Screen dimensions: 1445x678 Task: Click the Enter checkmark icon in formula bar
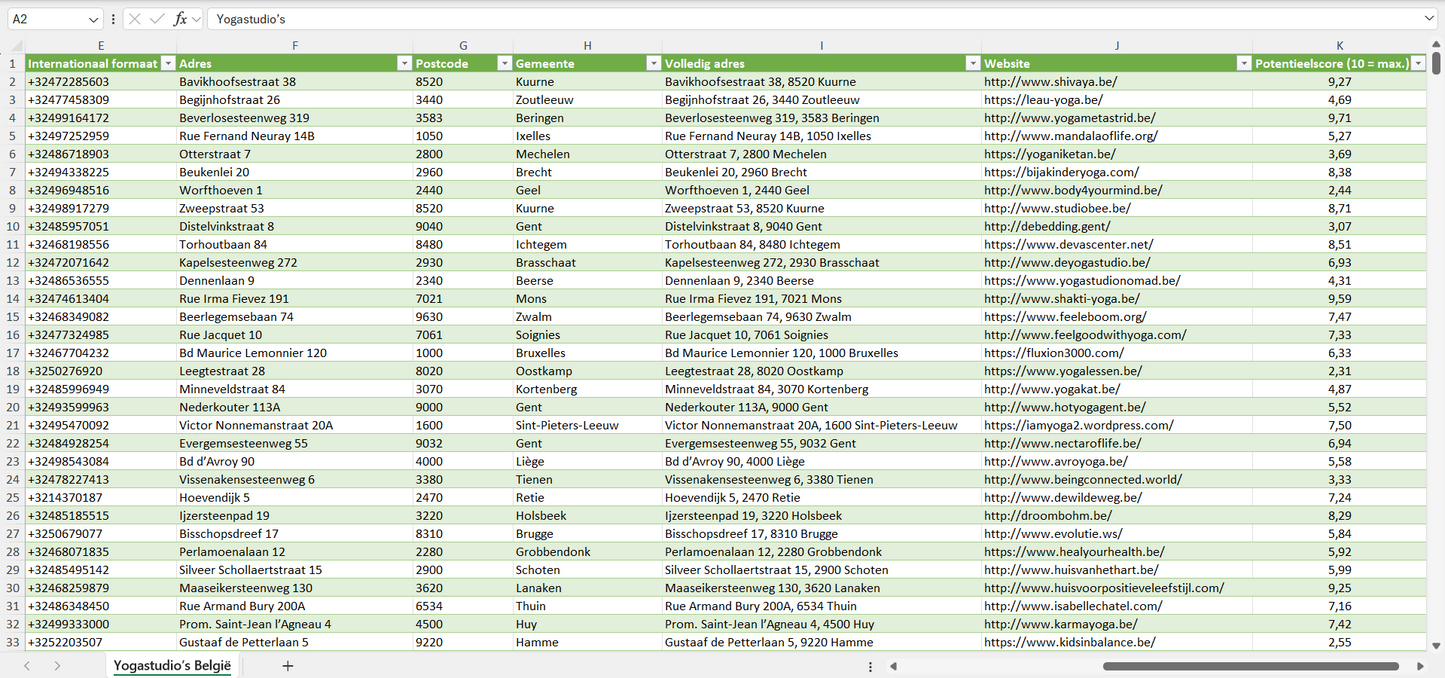click(x=157, y=19)
